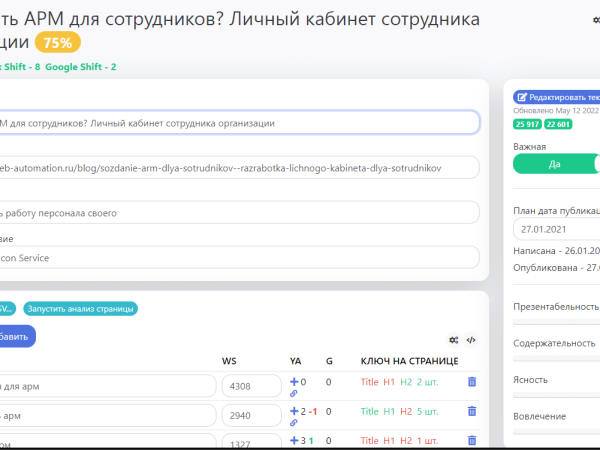Click the blue Добавить button

(x=16, y=337)
